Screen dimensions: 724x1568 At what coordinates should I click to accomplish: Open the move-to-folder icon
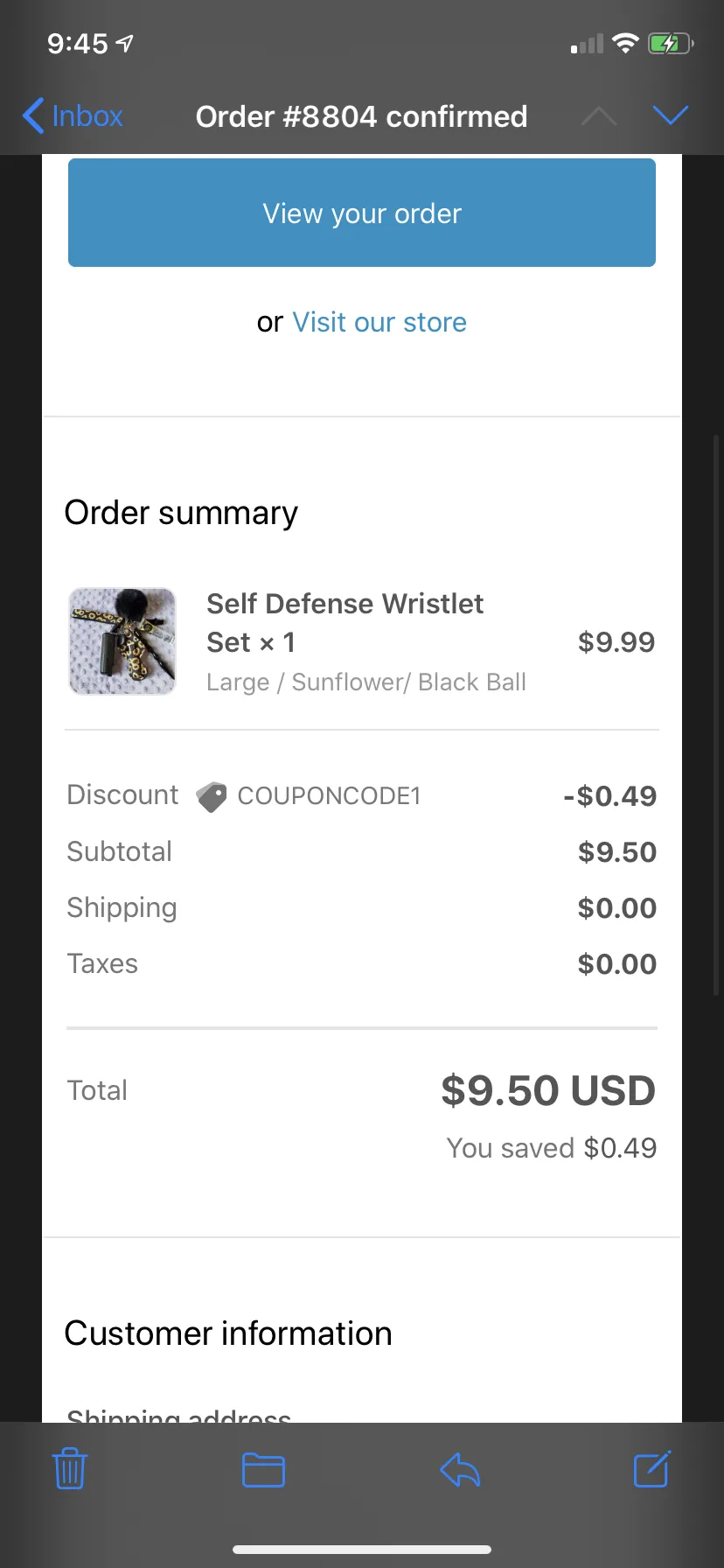(x=263, y=1470)
